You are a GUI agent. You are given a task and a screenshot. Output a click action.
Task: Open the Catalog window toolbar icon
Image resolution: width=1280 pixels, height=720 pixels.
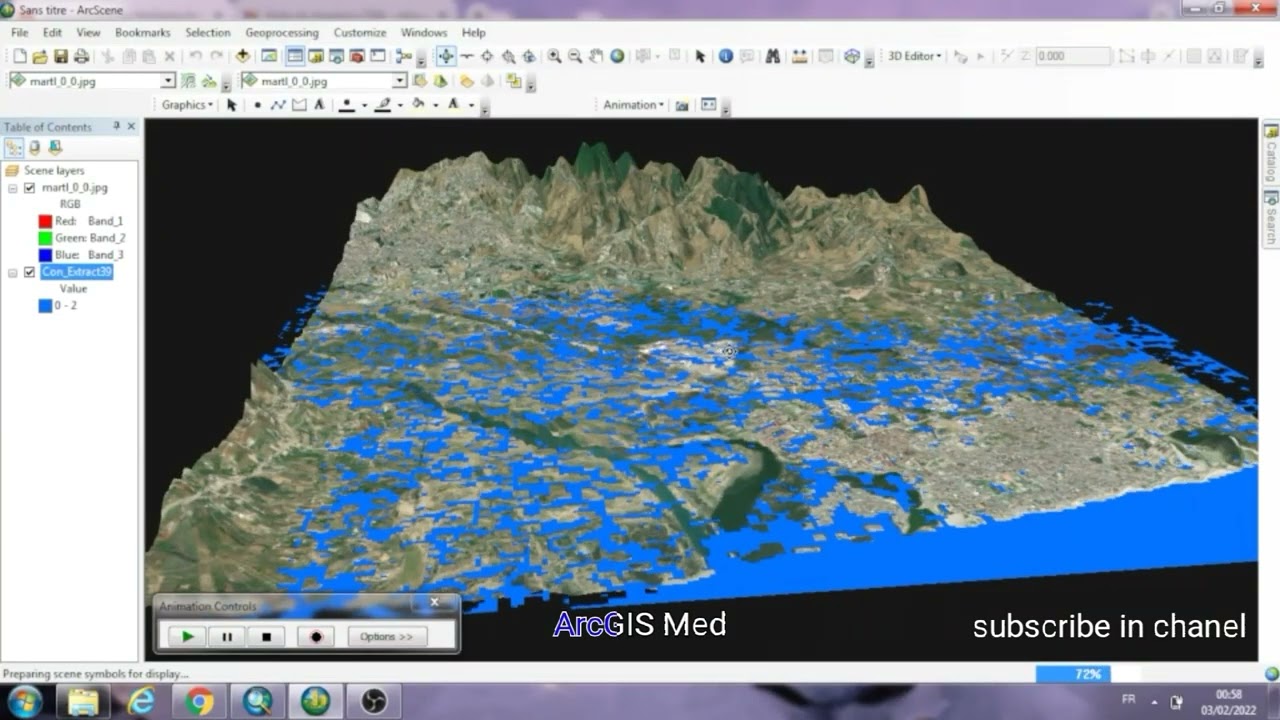pyautogui.click(x=315, y=57)
